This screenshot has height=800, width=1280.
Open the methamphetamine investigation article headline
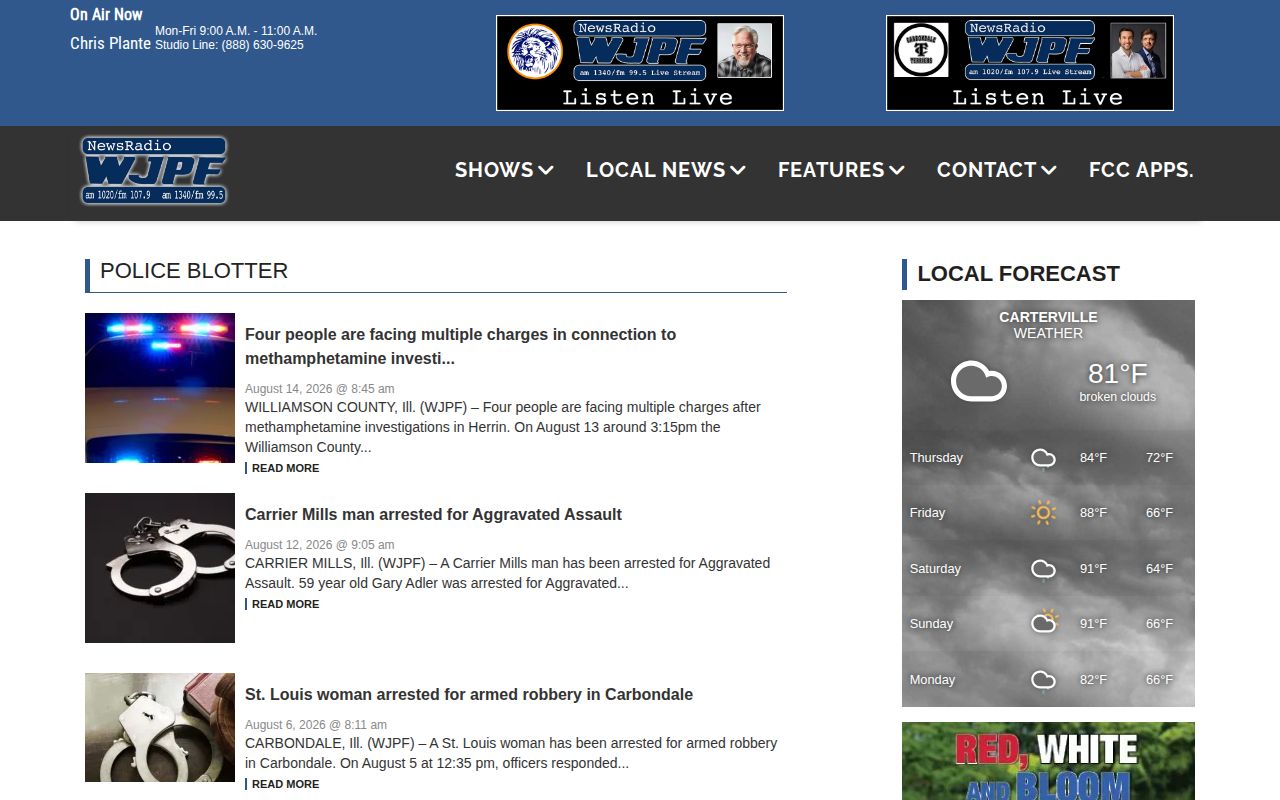pos(460,346)
